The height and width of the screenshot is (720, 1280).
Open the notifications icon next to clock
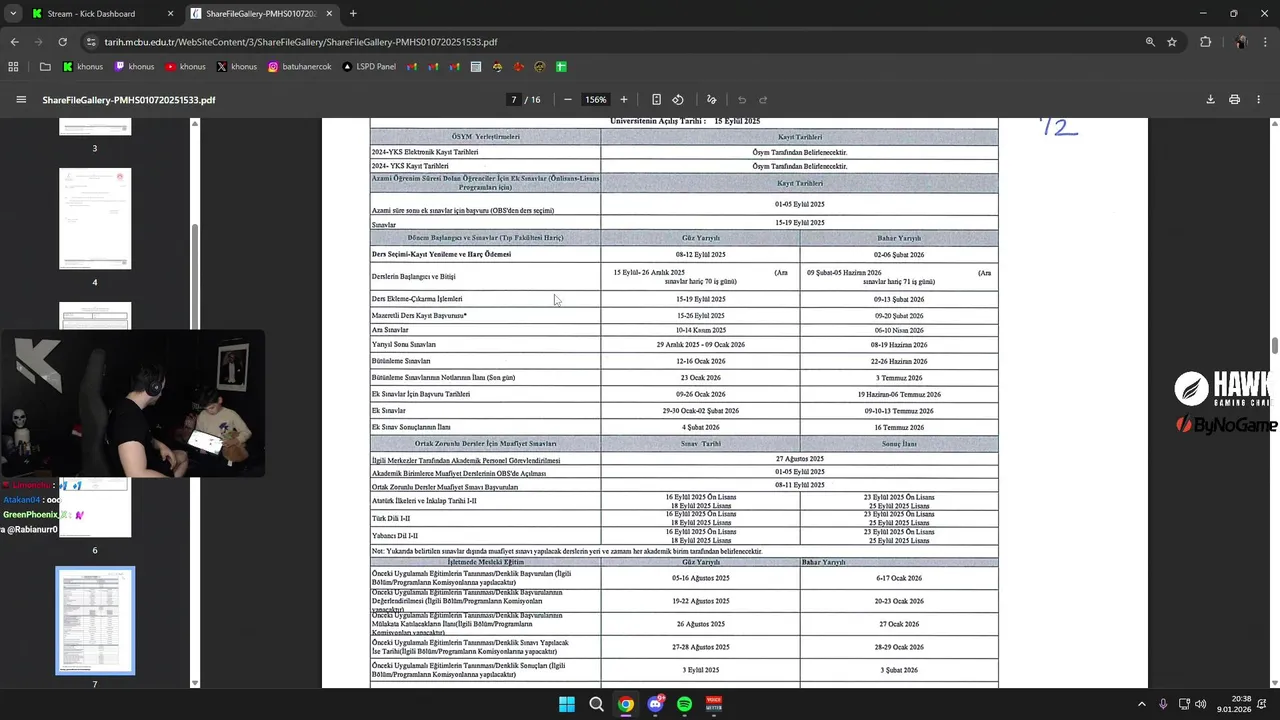tap(1264, 704)
